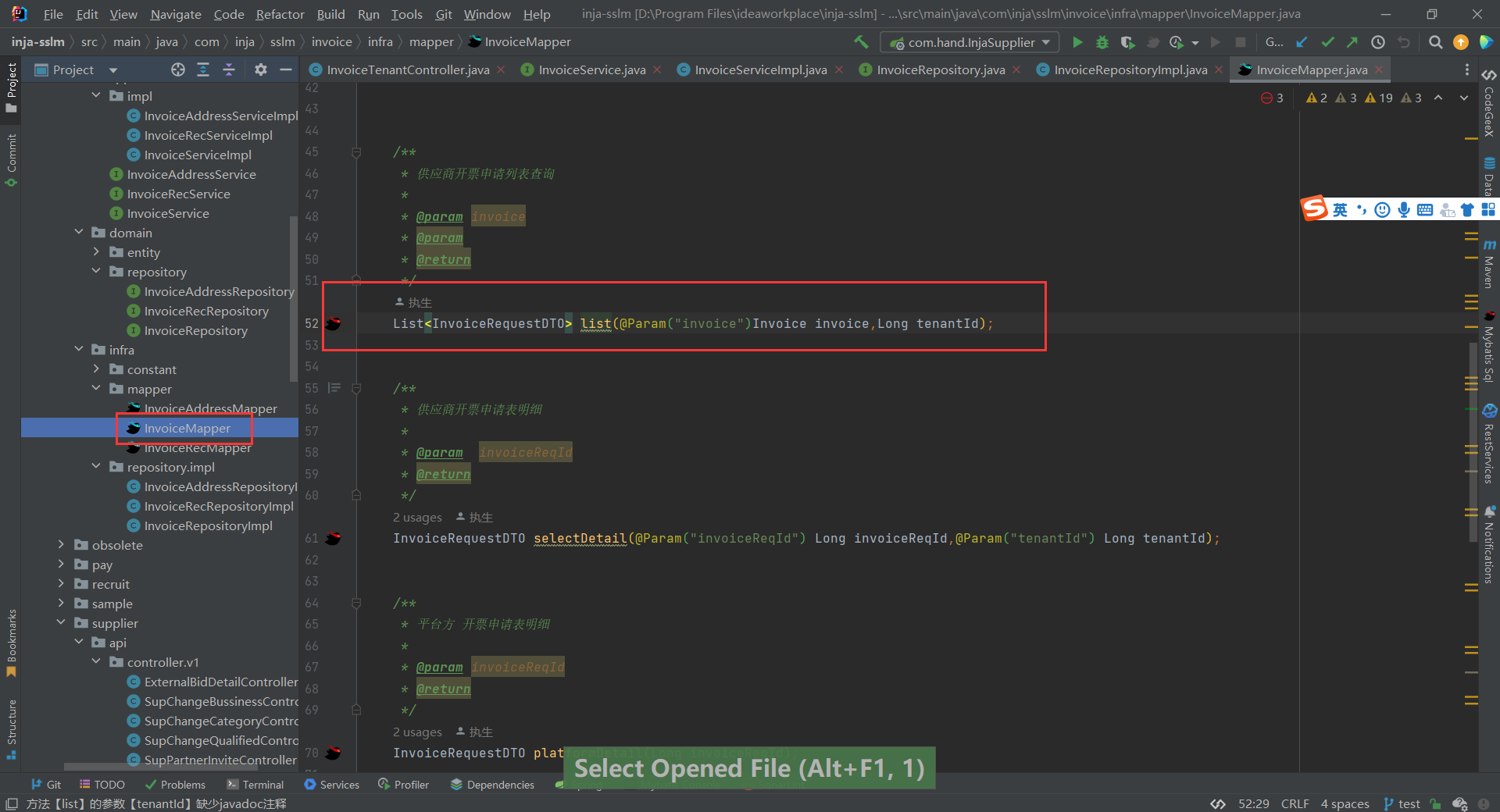Screen dimensions: 1500x812
Task: Start debug with the bug icon
Action: click(1102, 42)
